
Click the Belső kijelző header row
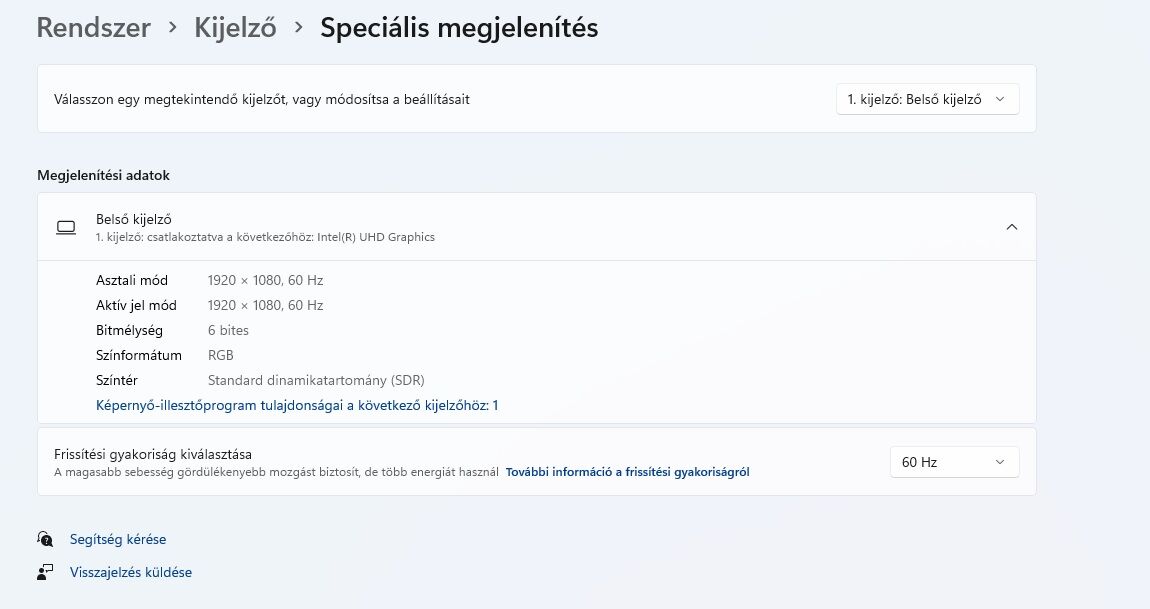(537, 227)
